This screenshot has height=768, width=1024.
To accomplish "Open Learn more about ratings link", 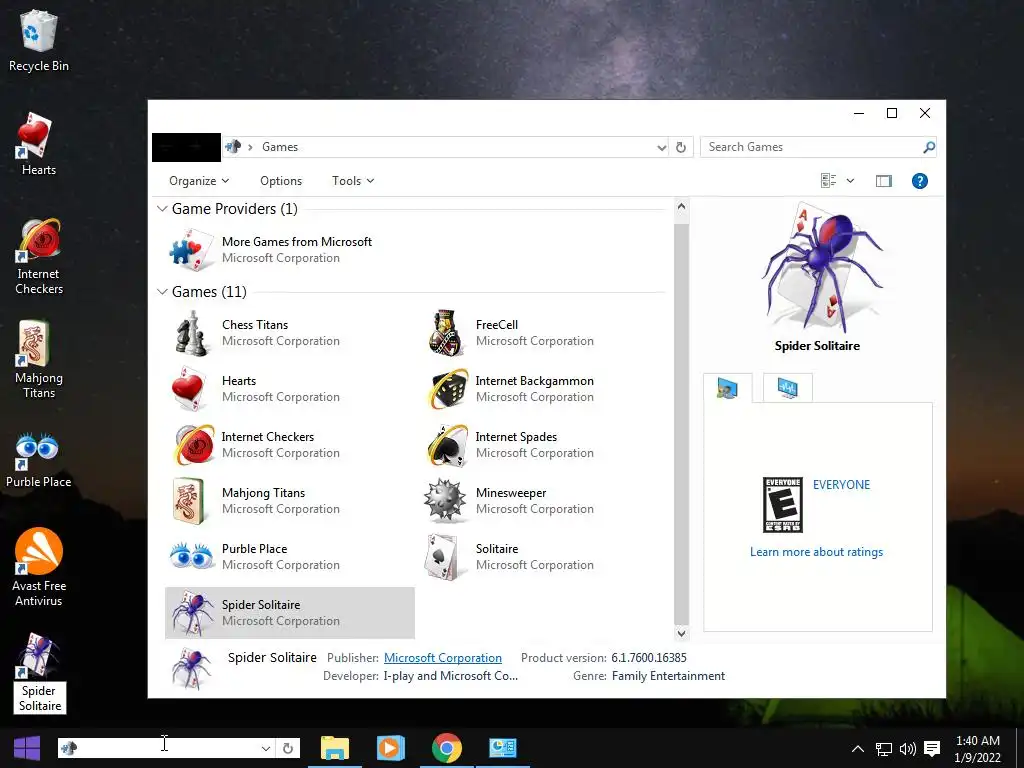I will pyautogui.click(x=816, y=552).
